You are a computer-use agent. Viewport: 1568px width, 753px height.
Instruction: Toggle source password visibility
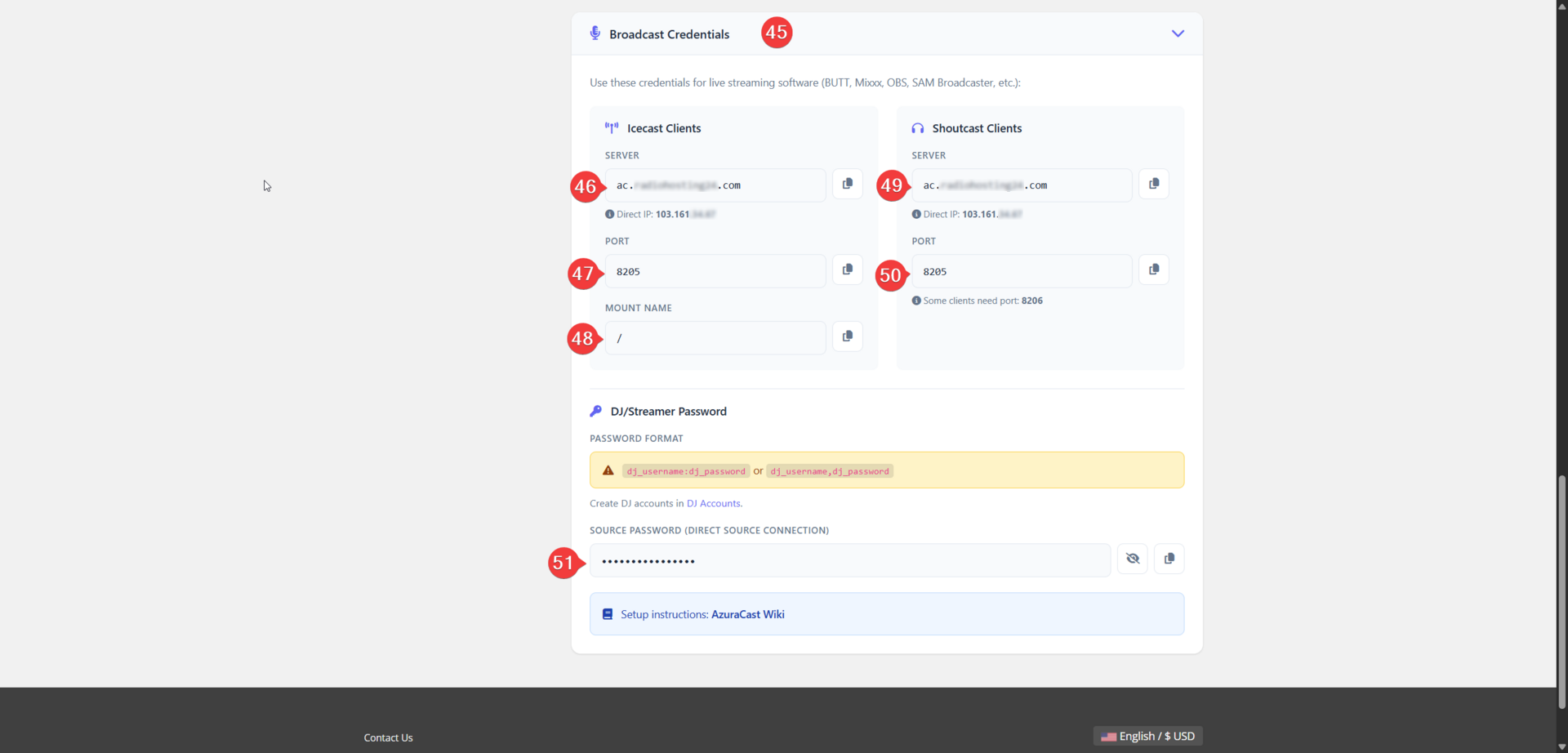pos(1132,559)
